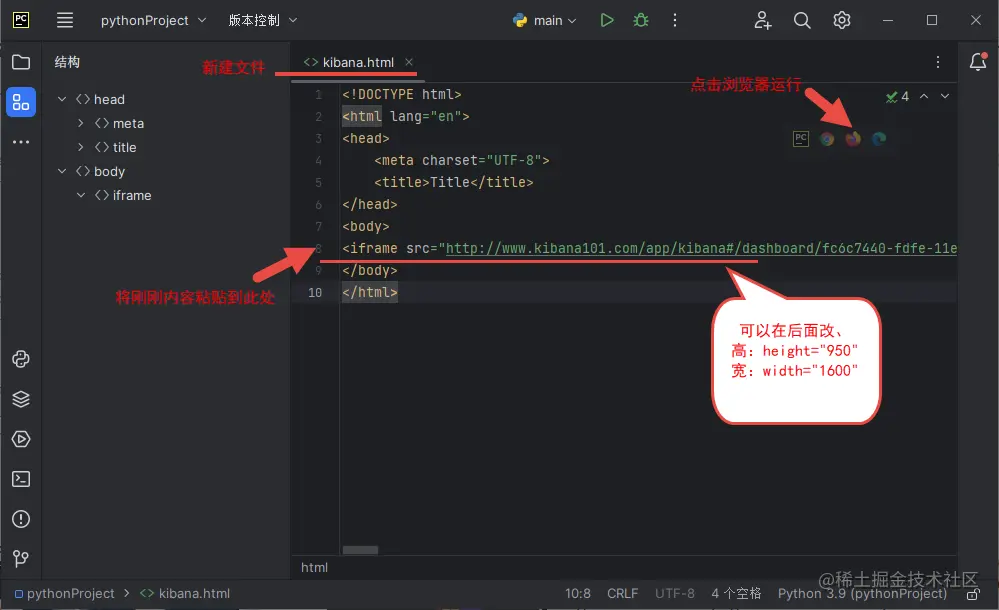Open file in Chrome browser
The height and width of the screenshot is (610, 999).
tap(827, 138)
